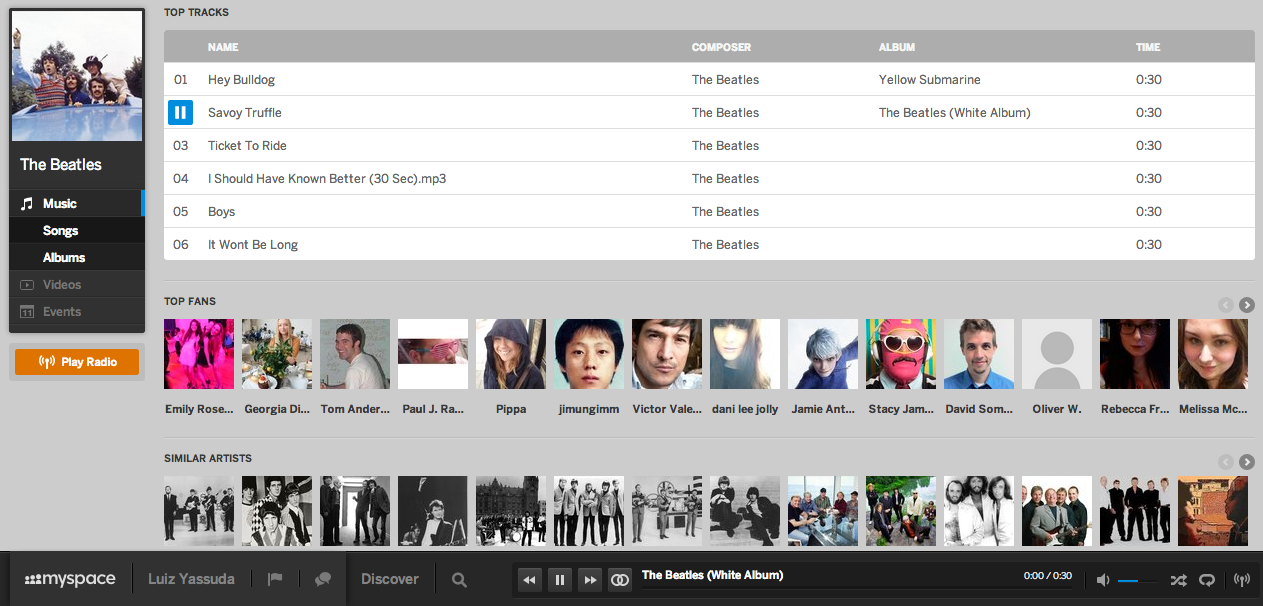This screenshot has height=606, width=1263.
Task: Open The Beatles (White Album) link in Savoy Truffle row
Action: coord(954,112)
